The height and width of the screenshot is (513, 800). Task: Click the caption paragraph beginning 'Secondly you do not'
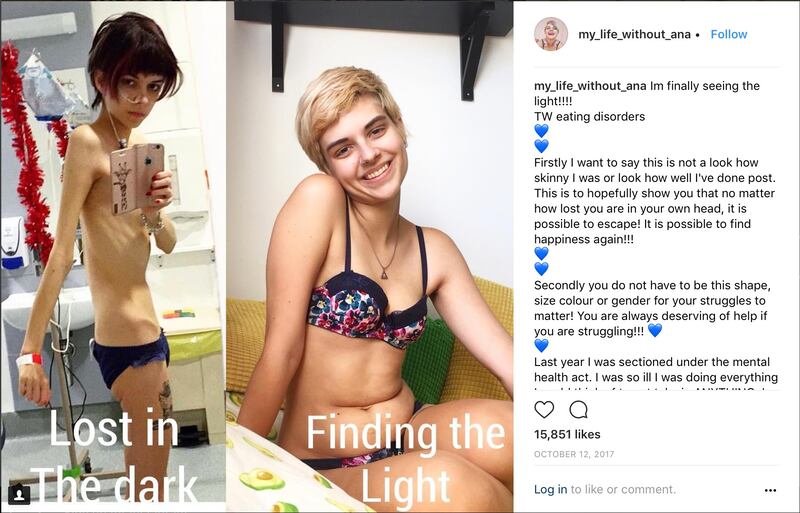pyautogui.click(x=652, y=308)
